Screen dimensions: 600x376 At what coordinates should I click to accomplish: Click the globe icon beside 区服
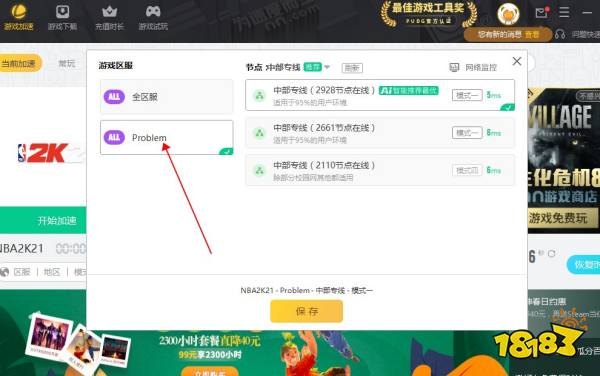(5, 272)
